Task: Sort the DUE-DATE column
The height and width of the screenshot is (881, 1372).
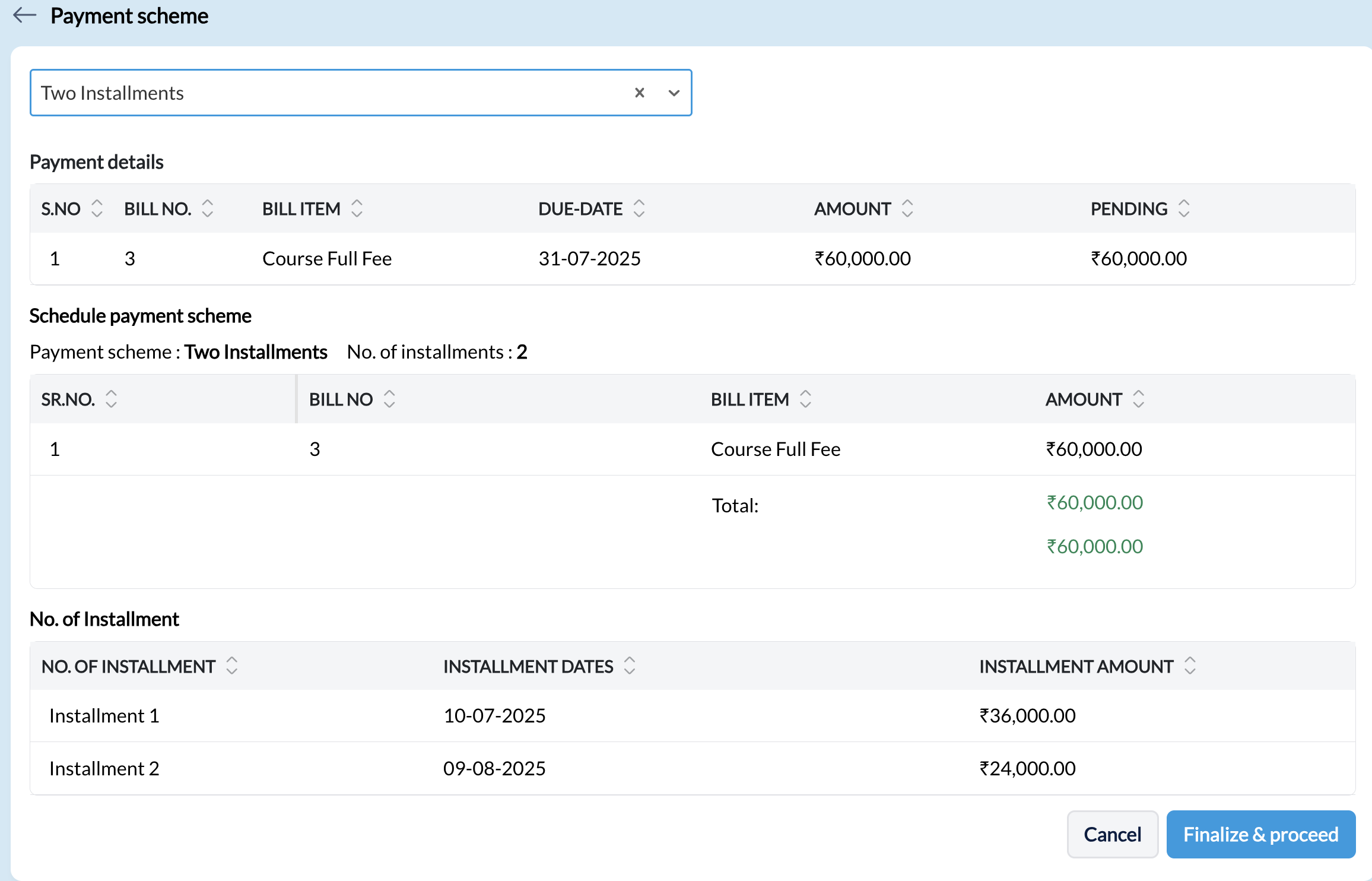Action: point(639,208)
